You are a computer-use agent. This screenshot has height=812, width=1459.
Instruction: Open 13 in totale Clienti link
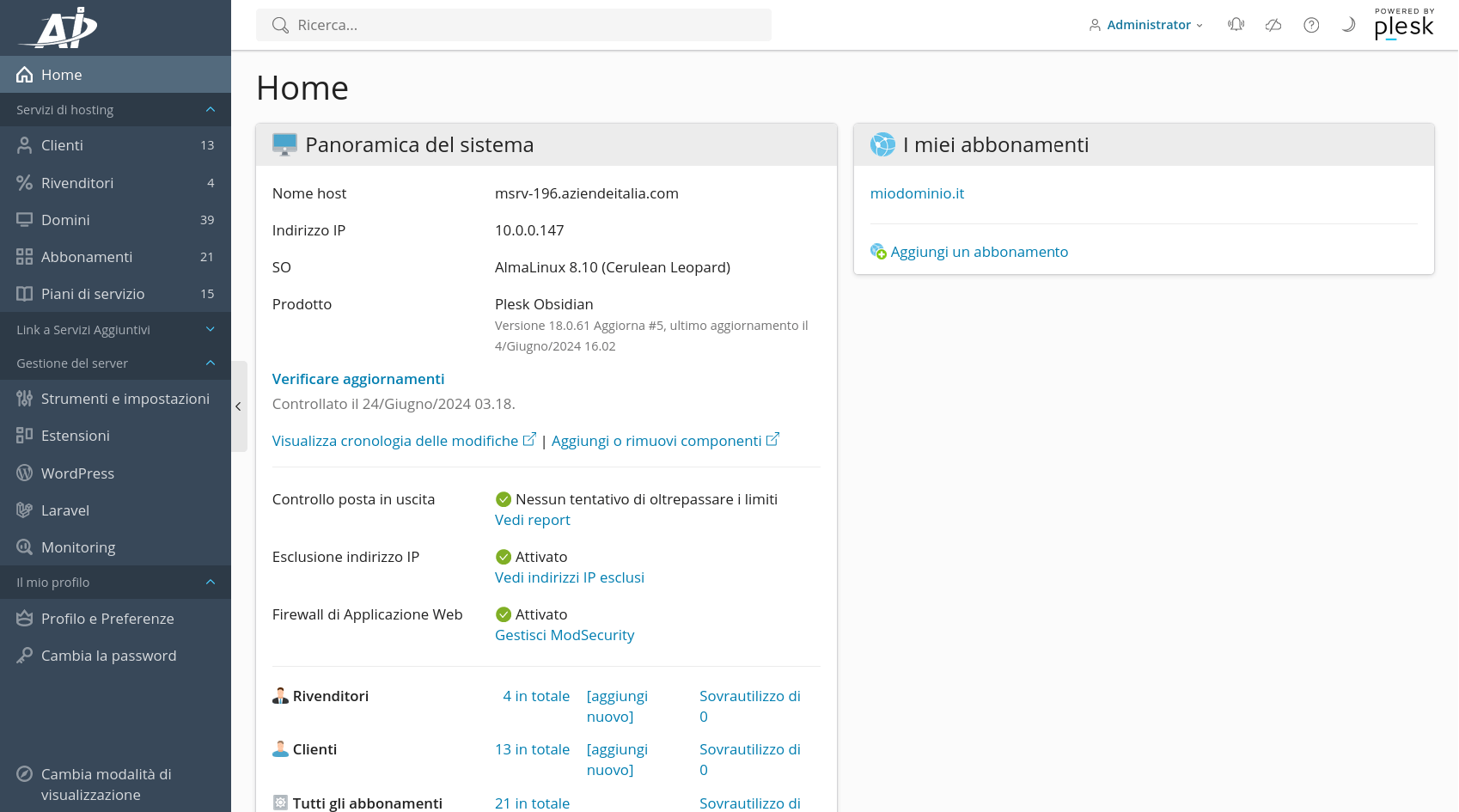[x=532, y=749]
